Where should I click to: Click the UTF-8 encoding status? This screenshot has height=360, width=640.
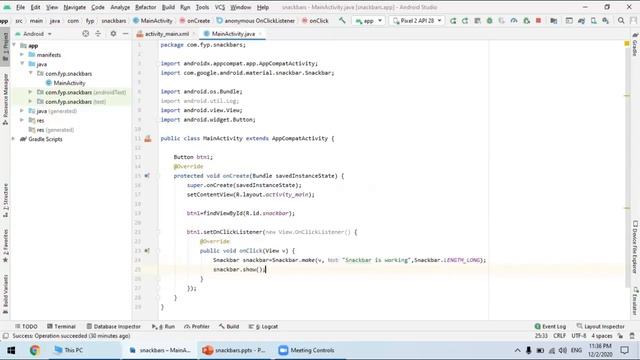[578, 336]
